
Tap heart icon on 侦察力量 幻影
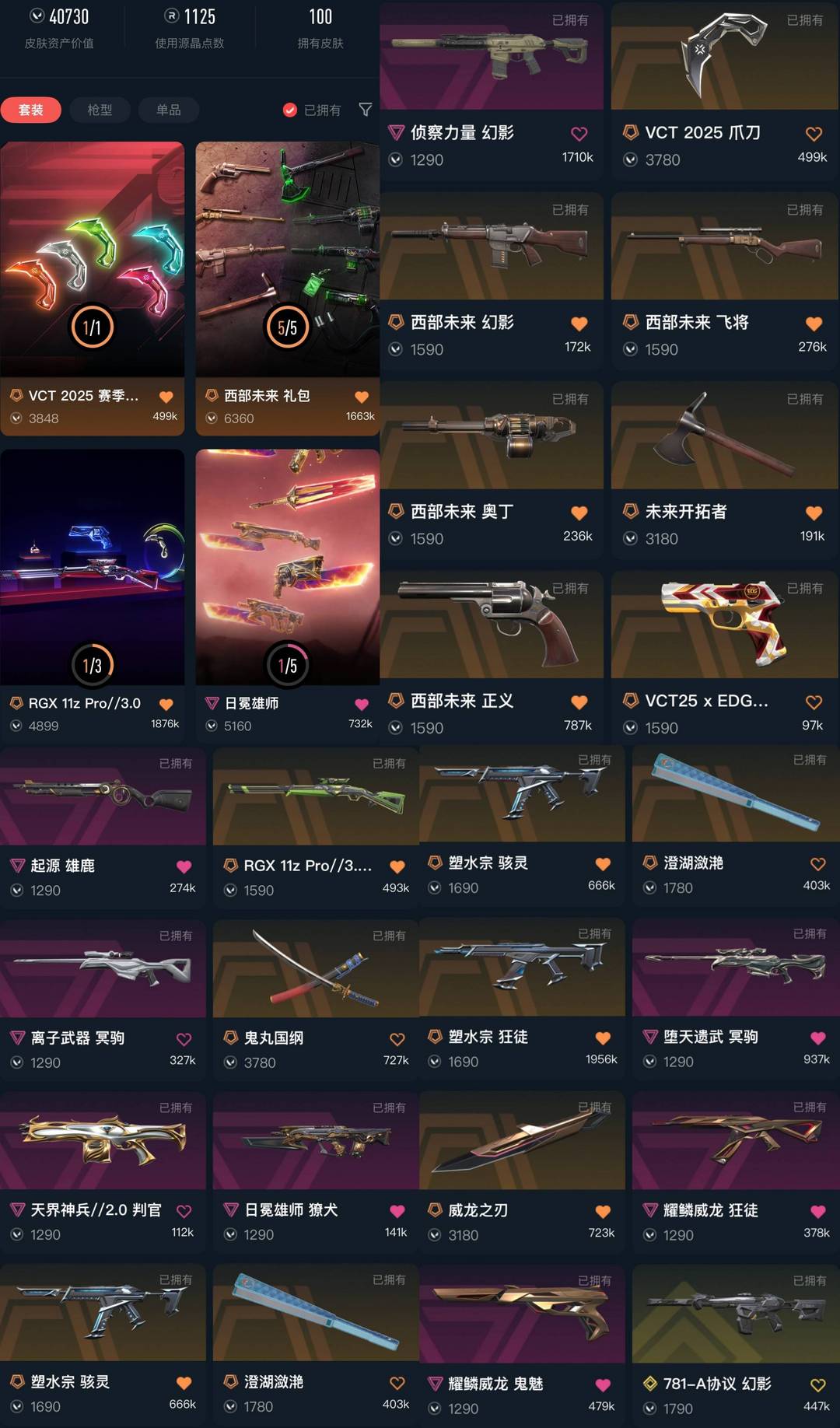click(579, 134)
